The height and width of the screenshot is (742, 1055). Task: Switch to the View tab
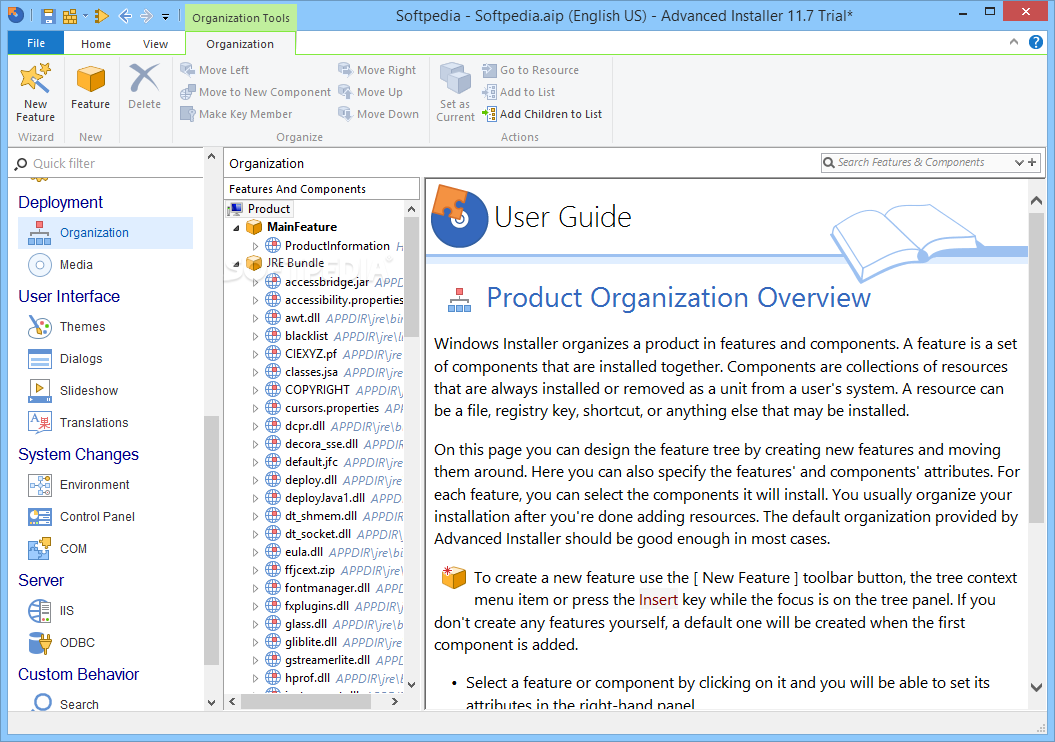coord(155,44)
